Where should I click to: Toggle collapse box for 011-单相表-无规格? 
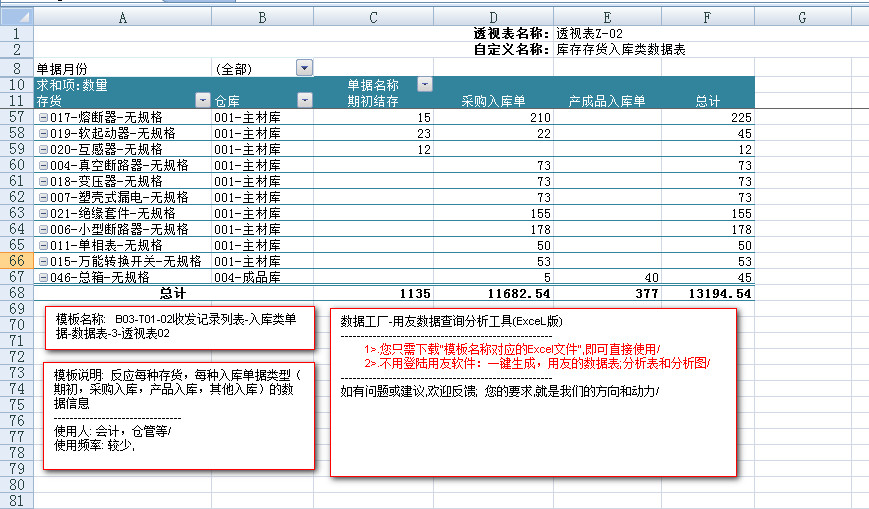pos(42,246)
